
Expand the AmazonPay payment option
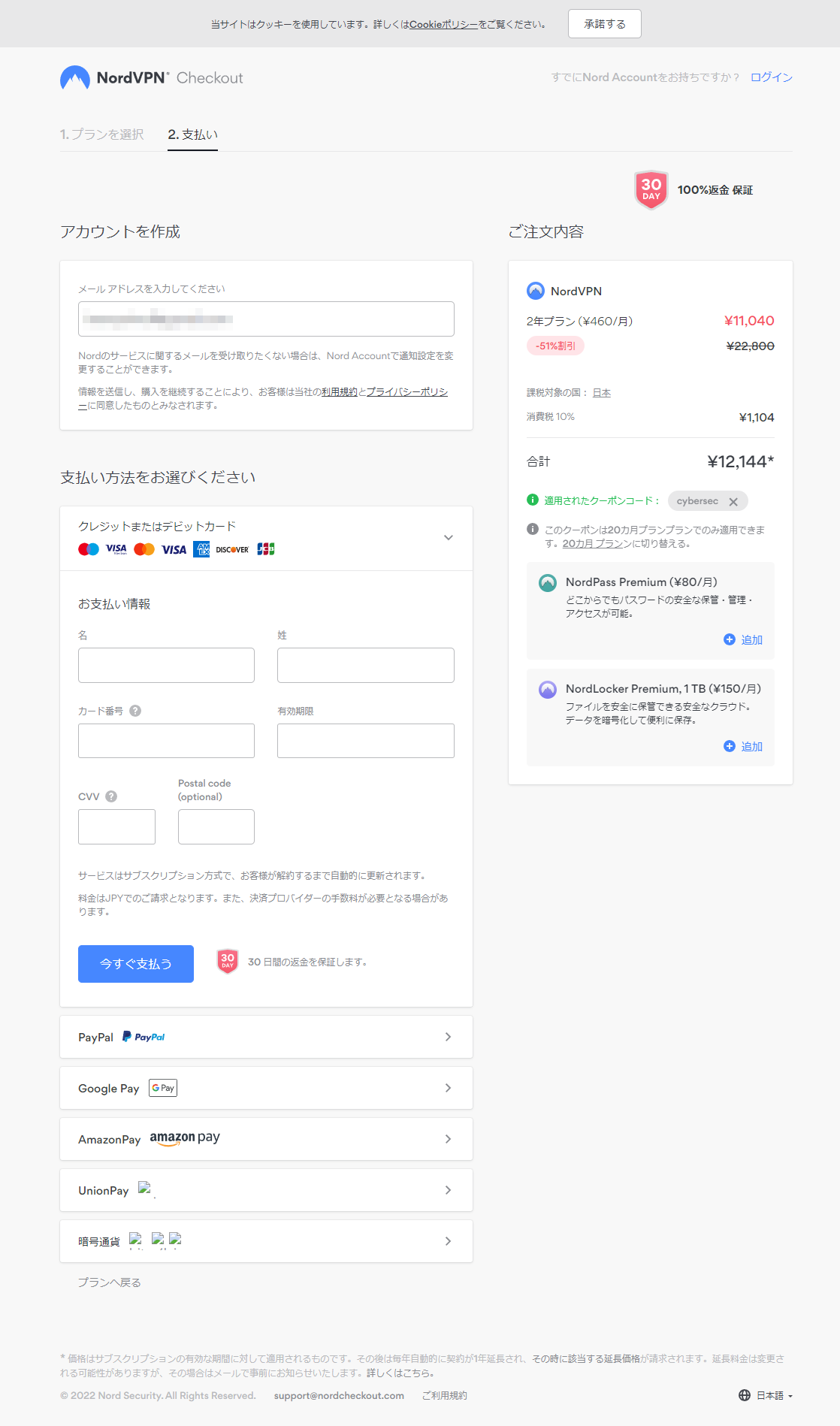[x=448, y=1139]
